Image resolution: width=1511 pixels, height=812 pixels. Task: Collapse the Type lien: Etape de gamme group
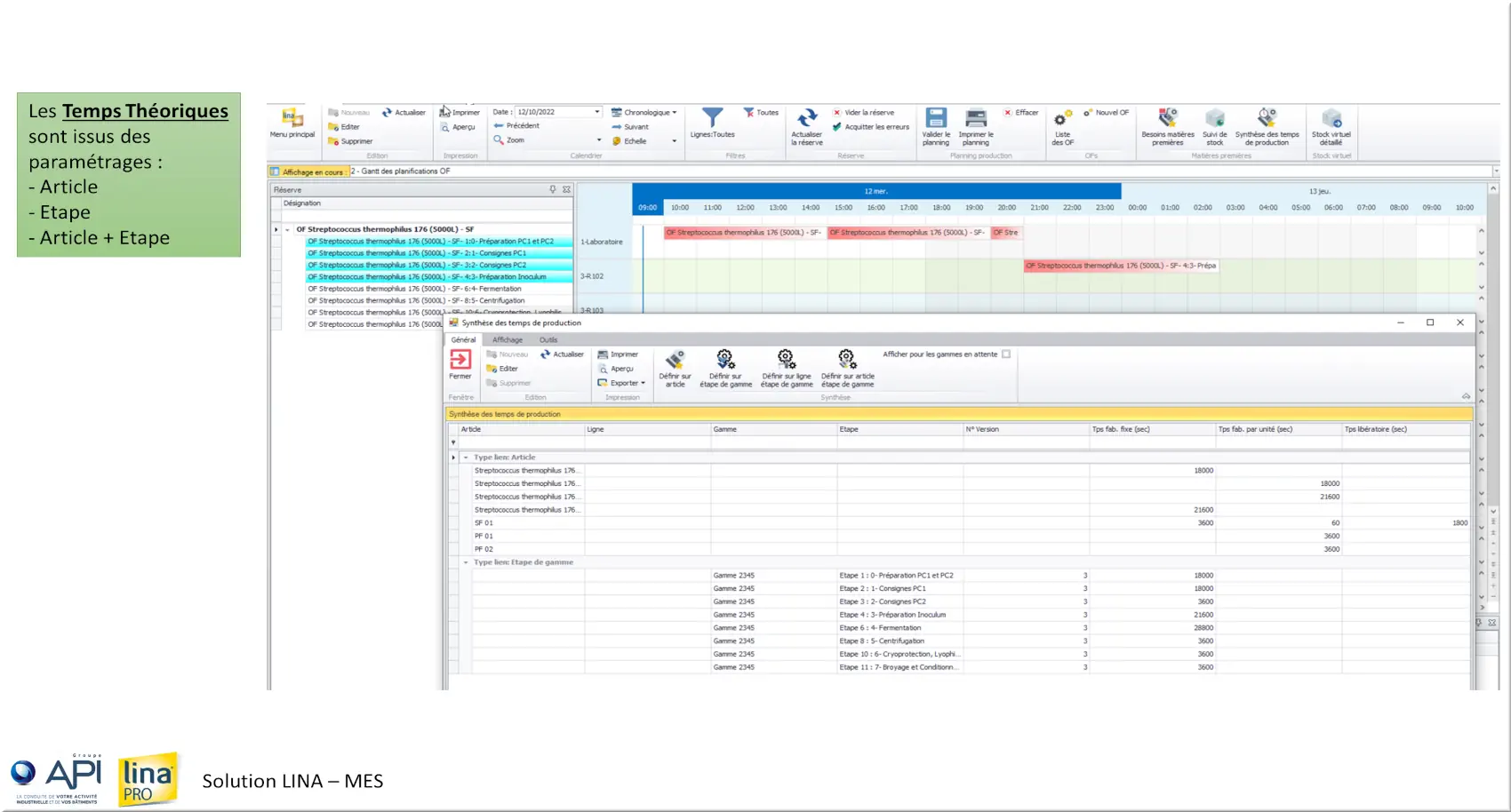465,562
